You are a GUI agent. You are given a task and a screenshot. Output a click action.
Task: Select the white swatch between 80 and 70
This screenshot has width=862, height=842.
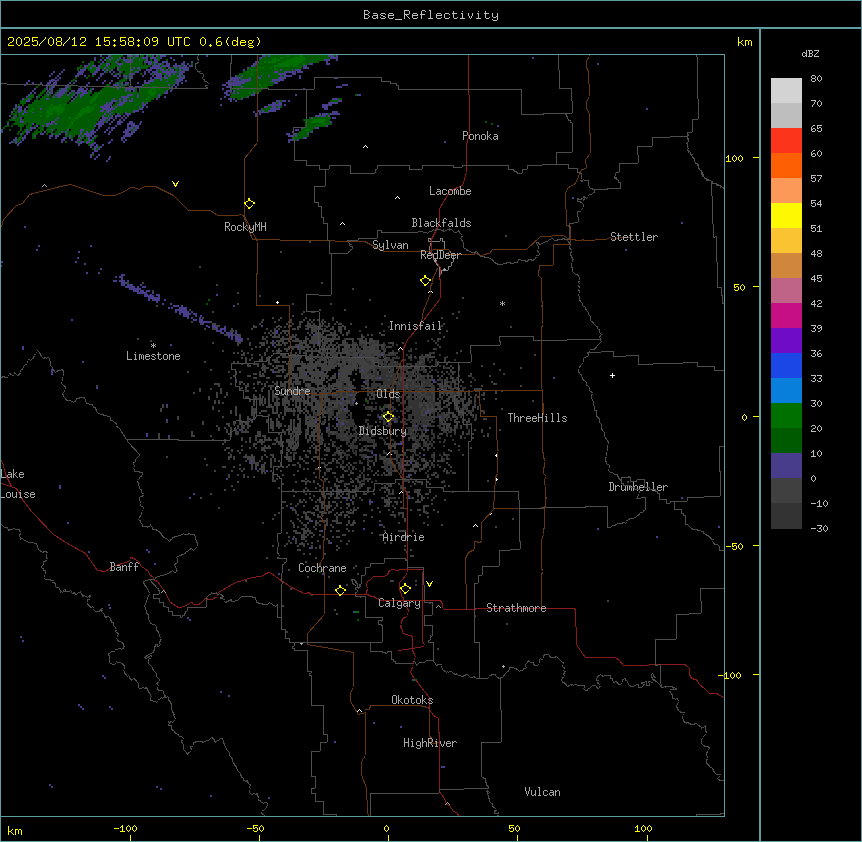[786, 91]
